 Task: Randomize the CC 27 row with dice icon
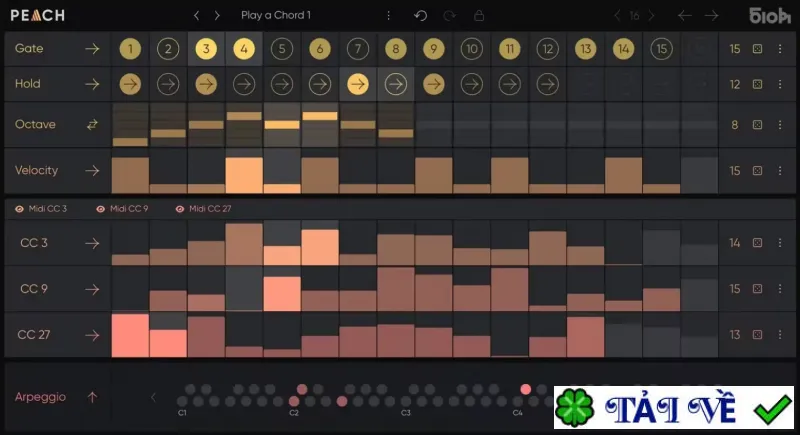758,335
